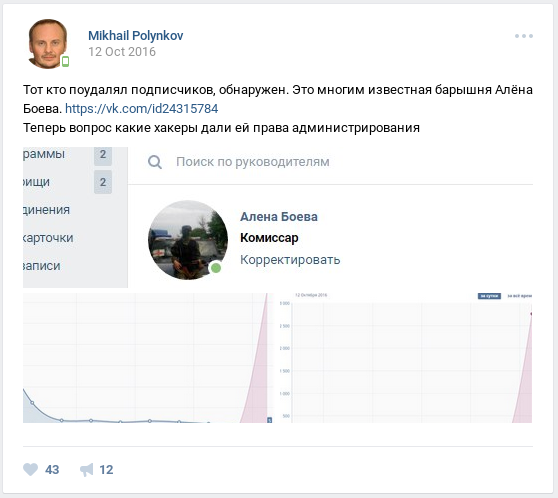Screen dimensions: 558x498
Task: Click the magnifier icon in managers search
Action: [155, 162]
